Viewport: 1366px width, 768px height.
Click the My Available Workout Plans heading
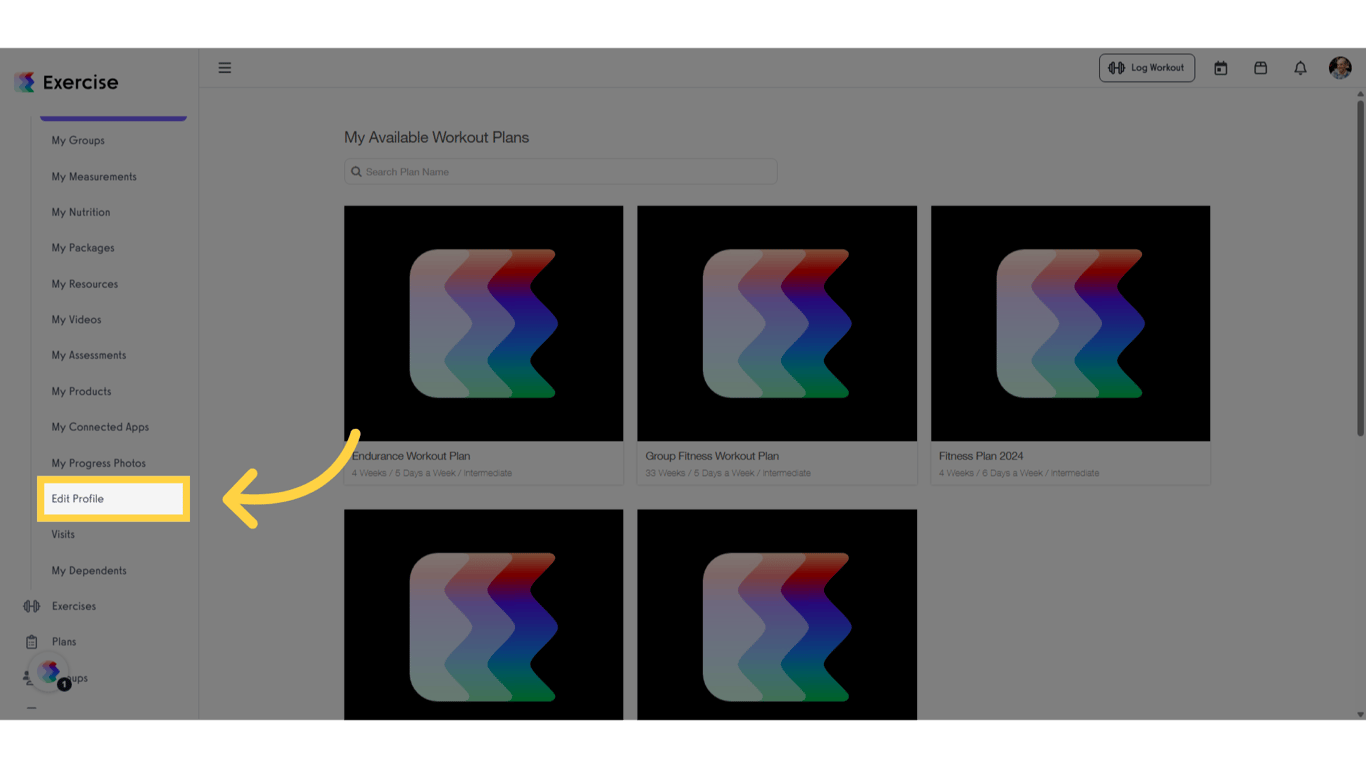(x=436, y=138)
